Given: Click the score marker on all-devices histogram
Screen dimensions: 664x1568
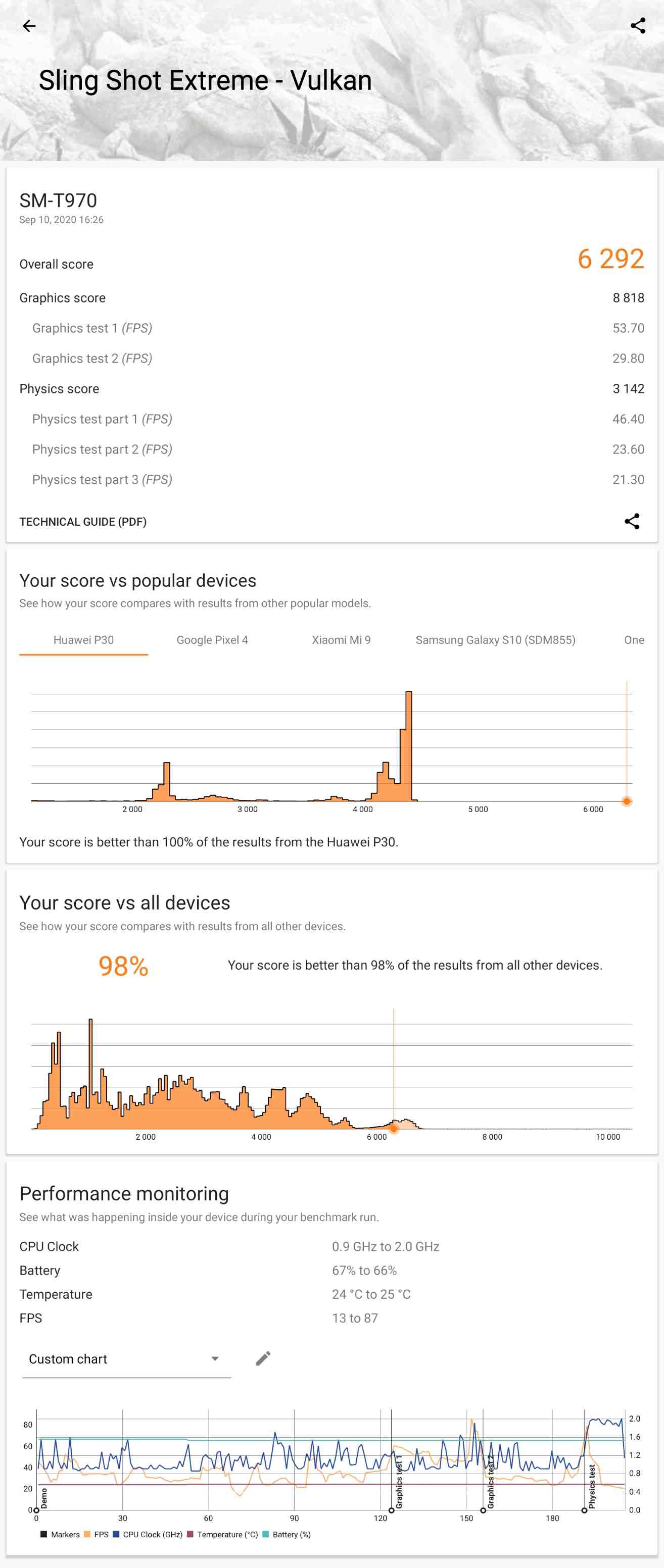Looking at the screenshot, I should click(394, 1129).
